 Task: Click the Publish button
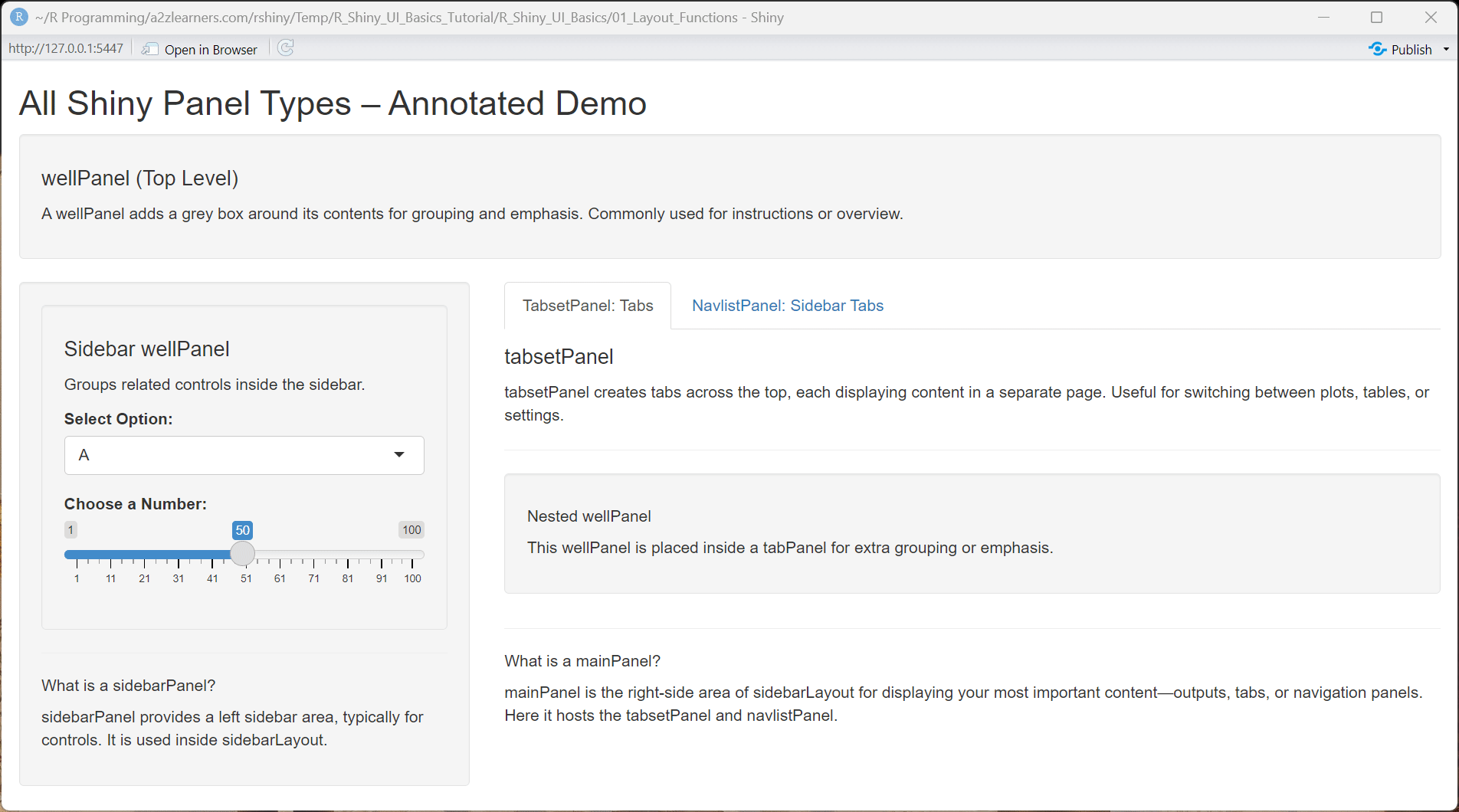(x=1410, y=48)
